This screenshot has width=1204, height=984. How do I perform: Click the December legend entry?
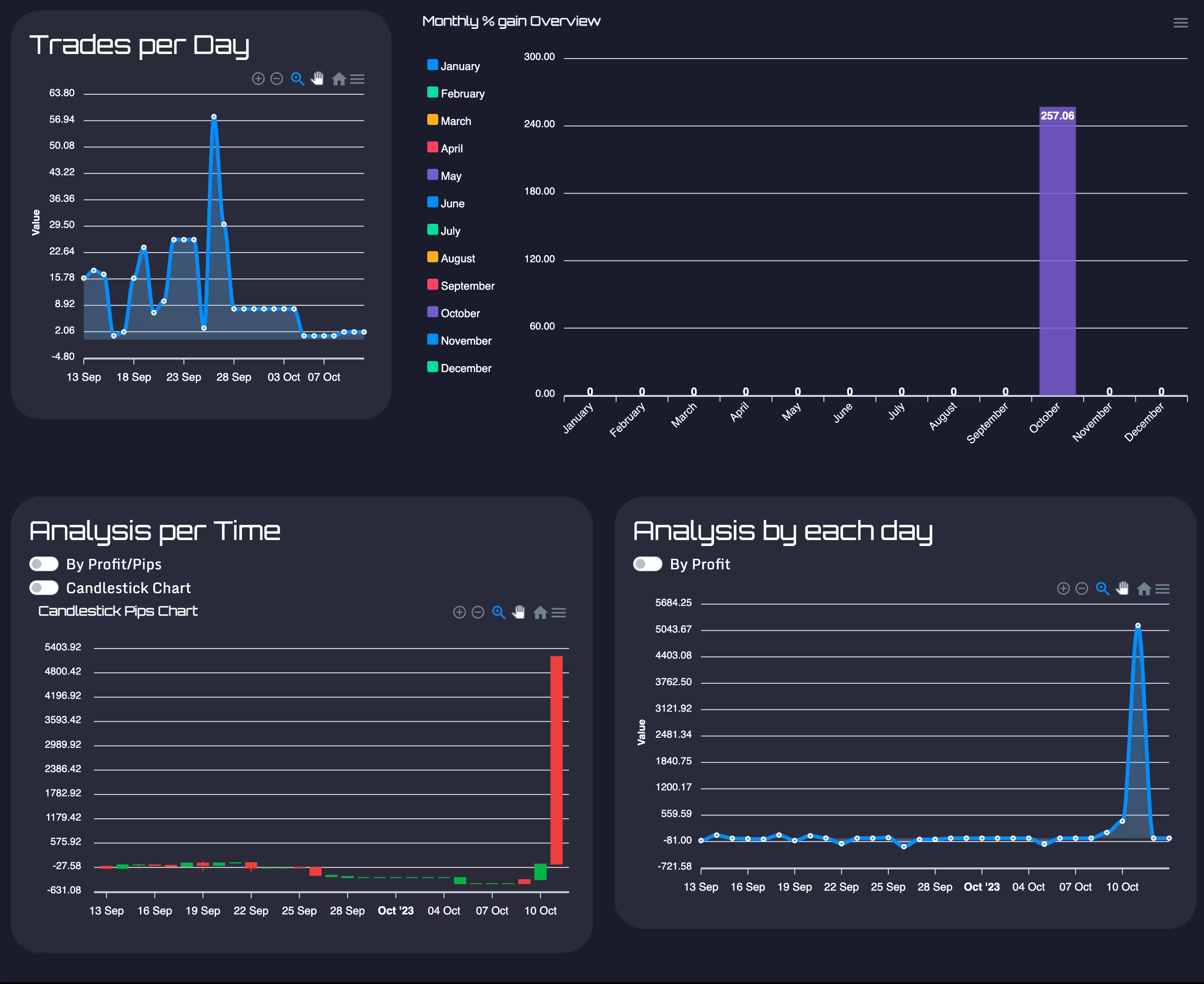point(459,368)
